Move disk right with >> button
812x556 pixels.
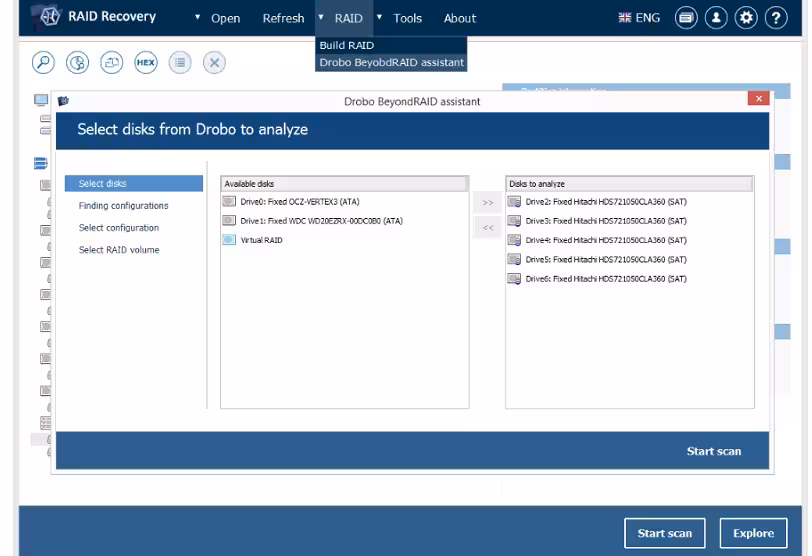[x=487, y=202]
